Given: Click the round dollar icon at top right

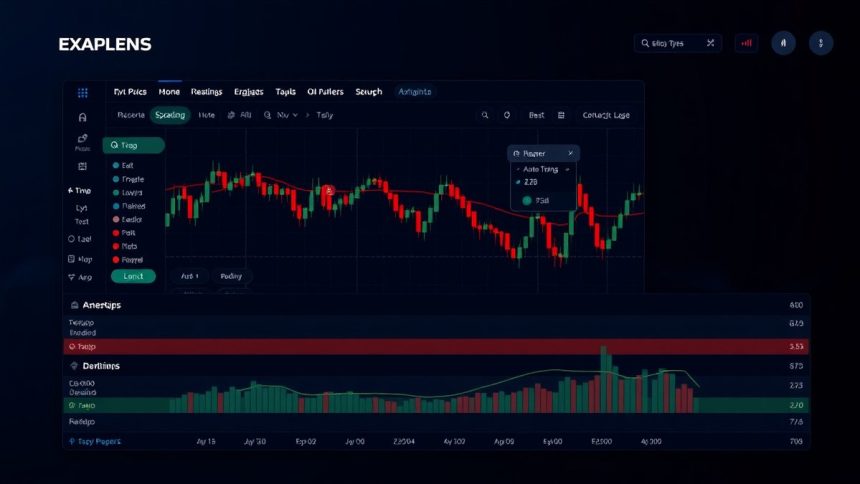Looking at the screenshot, I should point(820,43).
